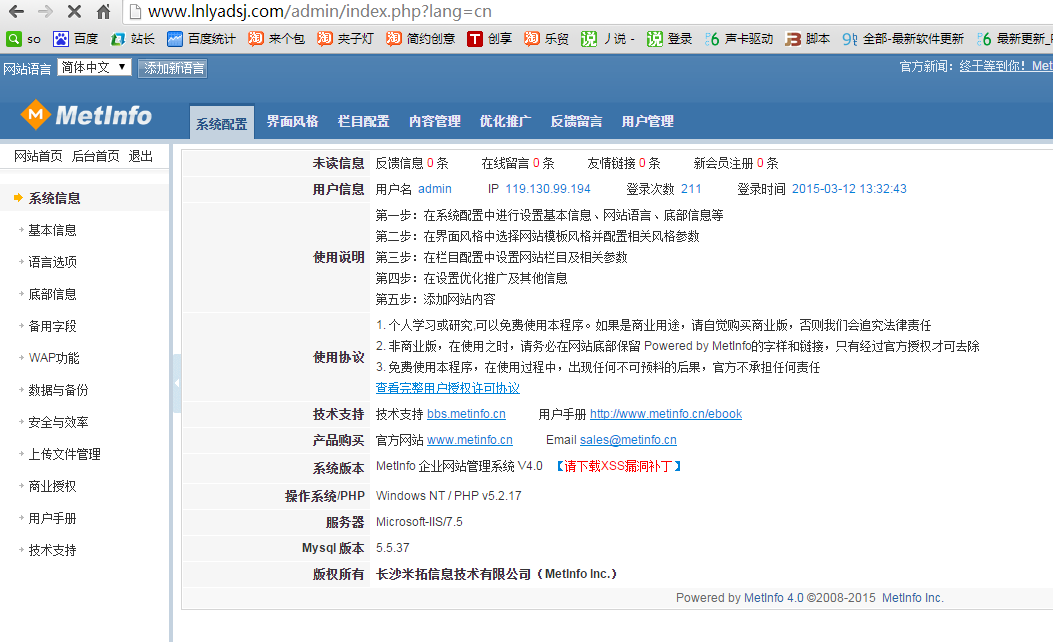The height and width of the screenshot is (642, 1053).
Task: Open the 网站语言 简体中文 dropdown
Action: [x=94, y=67]
